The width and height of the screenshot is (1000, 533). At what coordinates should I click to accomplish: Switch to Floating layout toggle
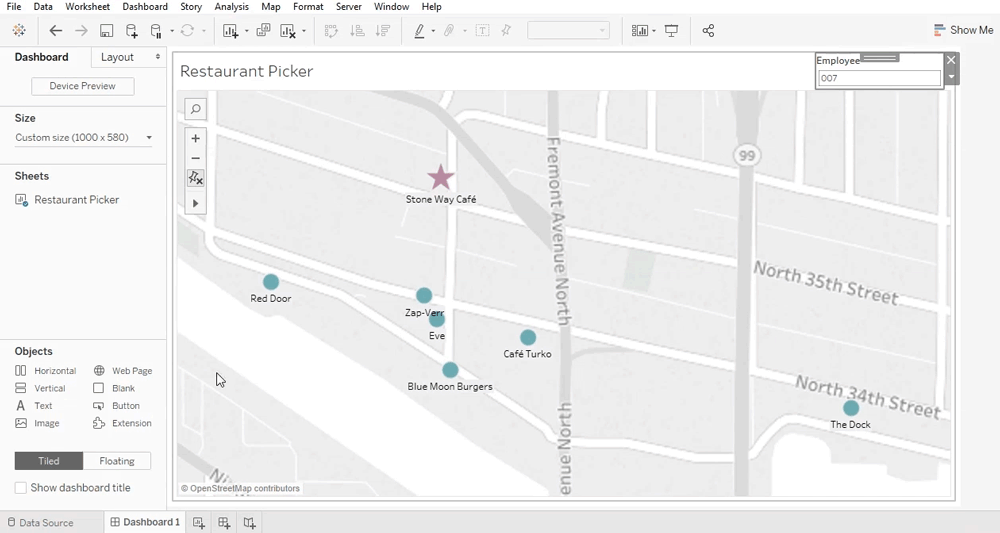click(x=117, y=461)
